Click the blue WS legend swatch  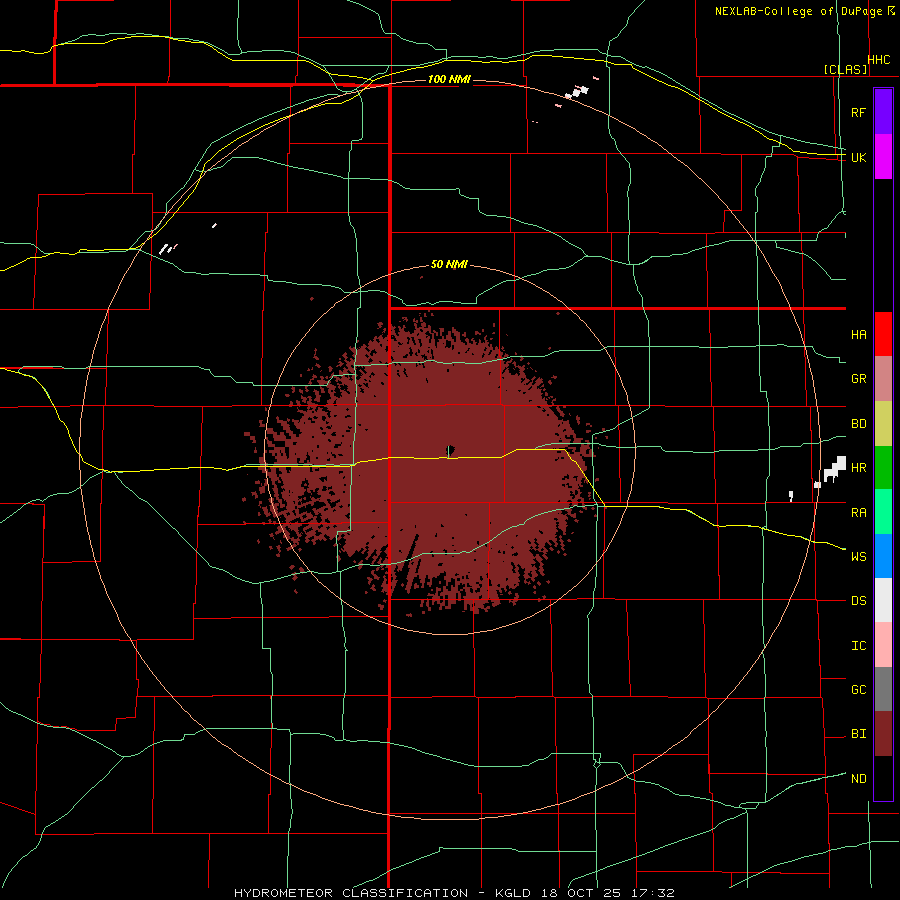tap(883, 556)
